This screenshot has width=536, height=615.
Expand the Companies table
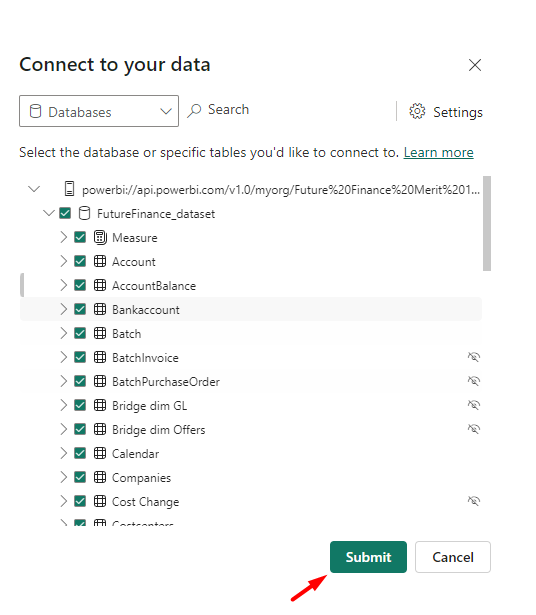pyautogui.click(x=64, y=477)
